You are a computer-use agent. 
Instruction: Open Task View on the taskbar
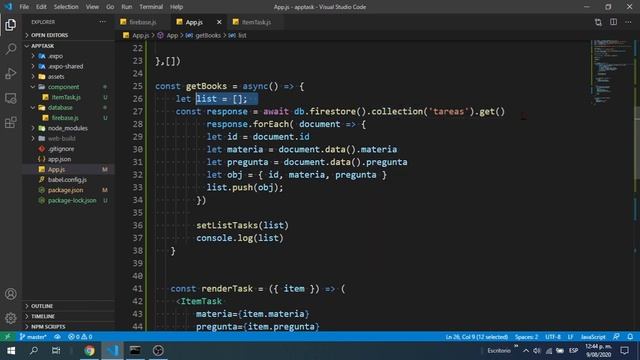(56, 351)
